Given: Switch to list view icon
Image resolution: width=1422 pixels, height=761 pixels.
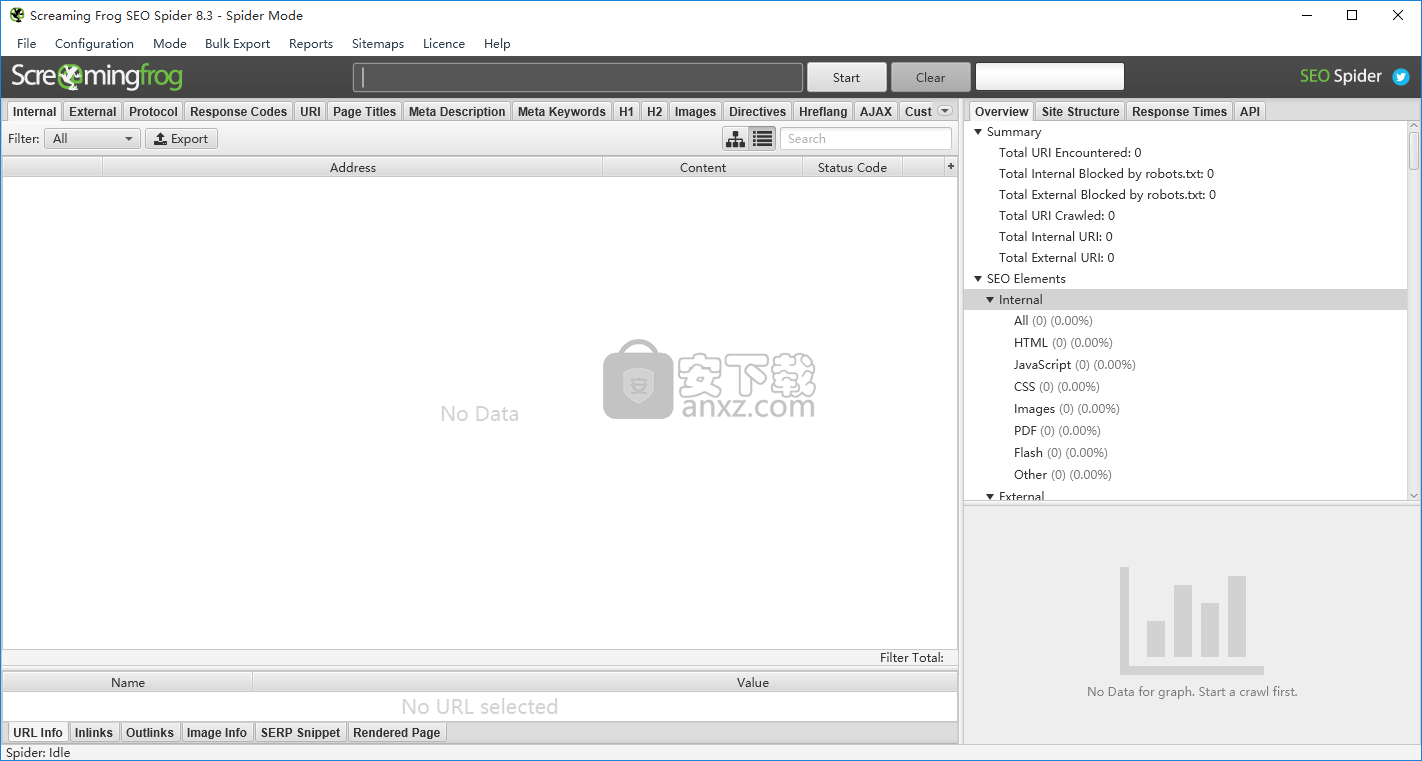Looking at the screenshot, I should [762, 139].
